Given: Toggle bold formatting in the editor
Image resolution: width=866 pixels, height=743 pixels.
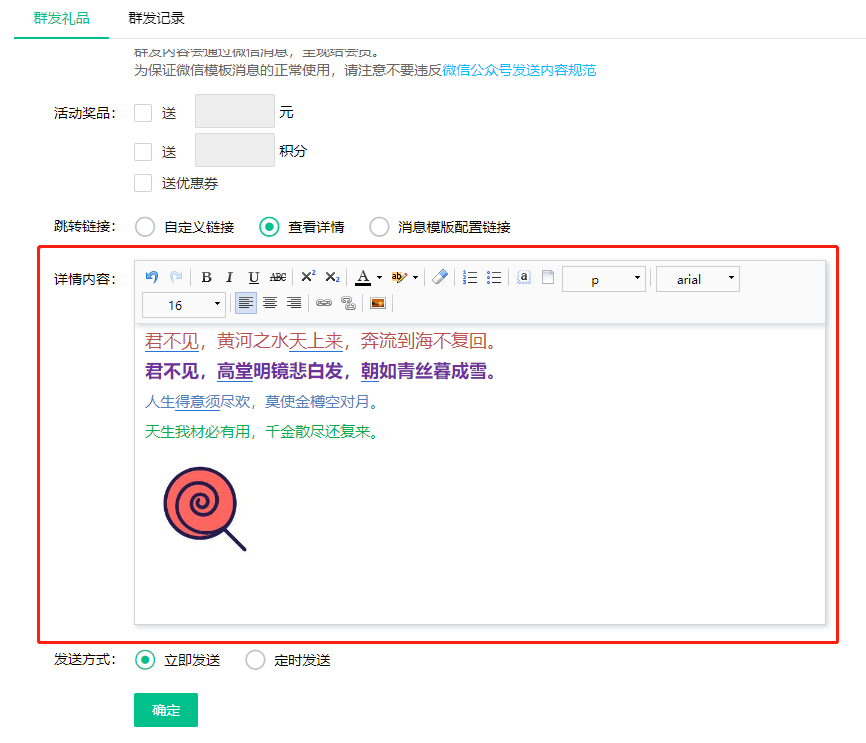Looking at the screenshot, I should (205, 277).
